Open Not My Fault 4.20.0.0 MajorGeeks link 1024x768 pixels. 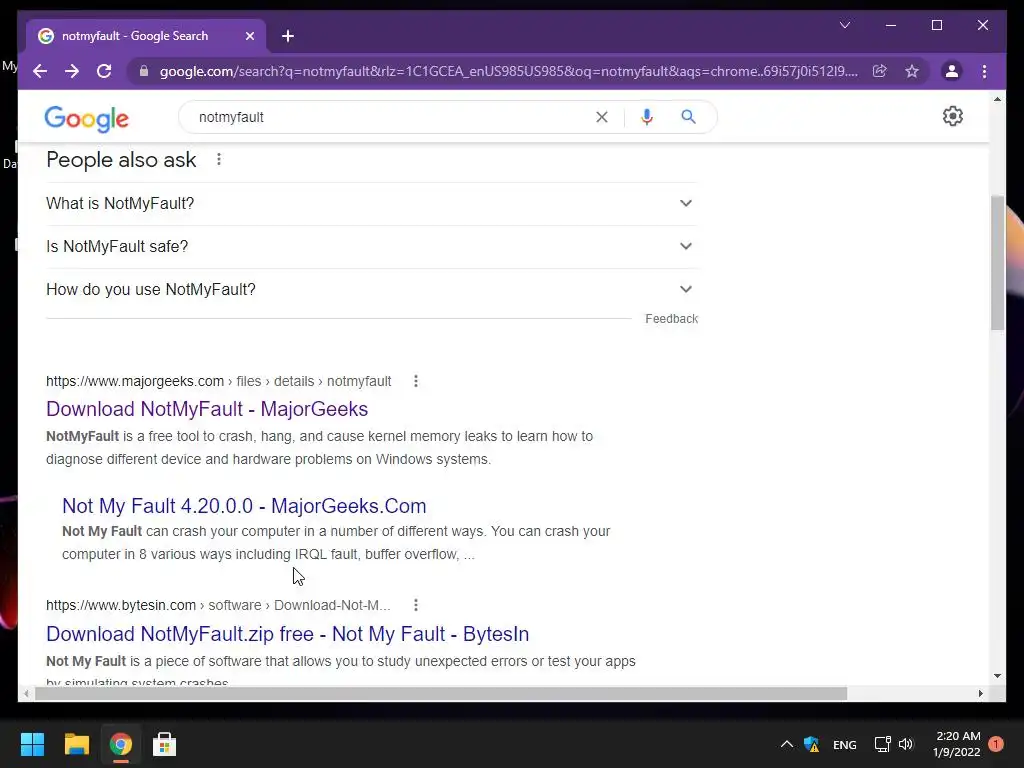(x=244, y=505)
